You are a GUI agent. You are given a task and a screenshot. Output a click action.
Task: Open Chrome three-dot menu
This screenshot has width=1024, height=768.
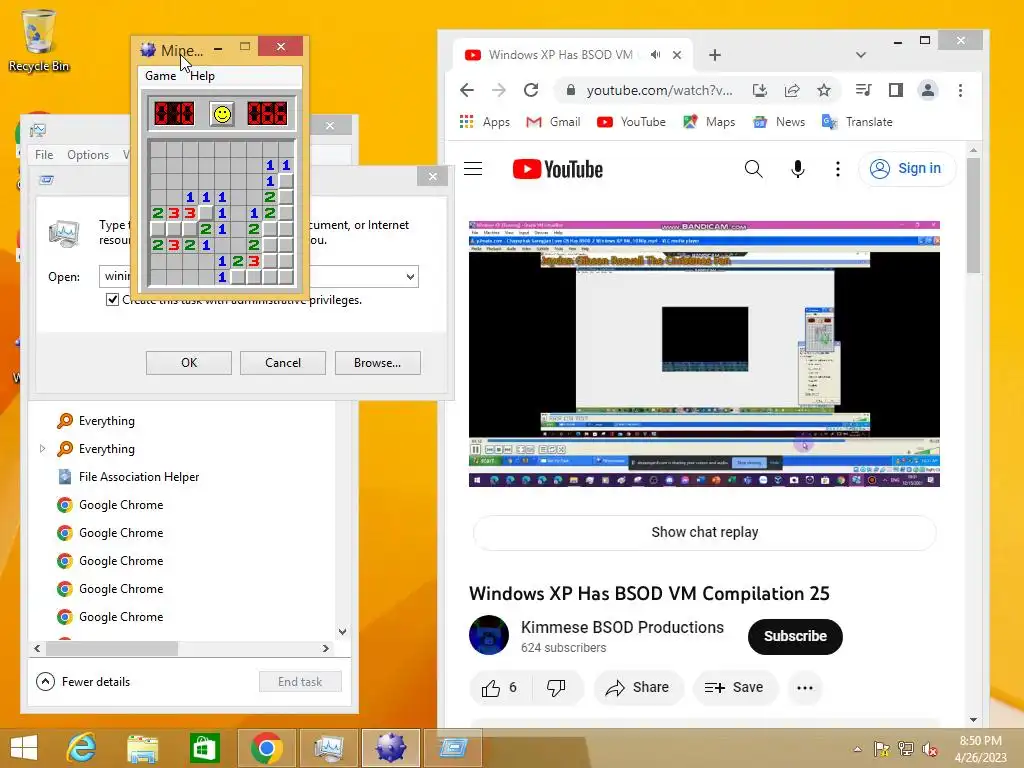[960, 90]
